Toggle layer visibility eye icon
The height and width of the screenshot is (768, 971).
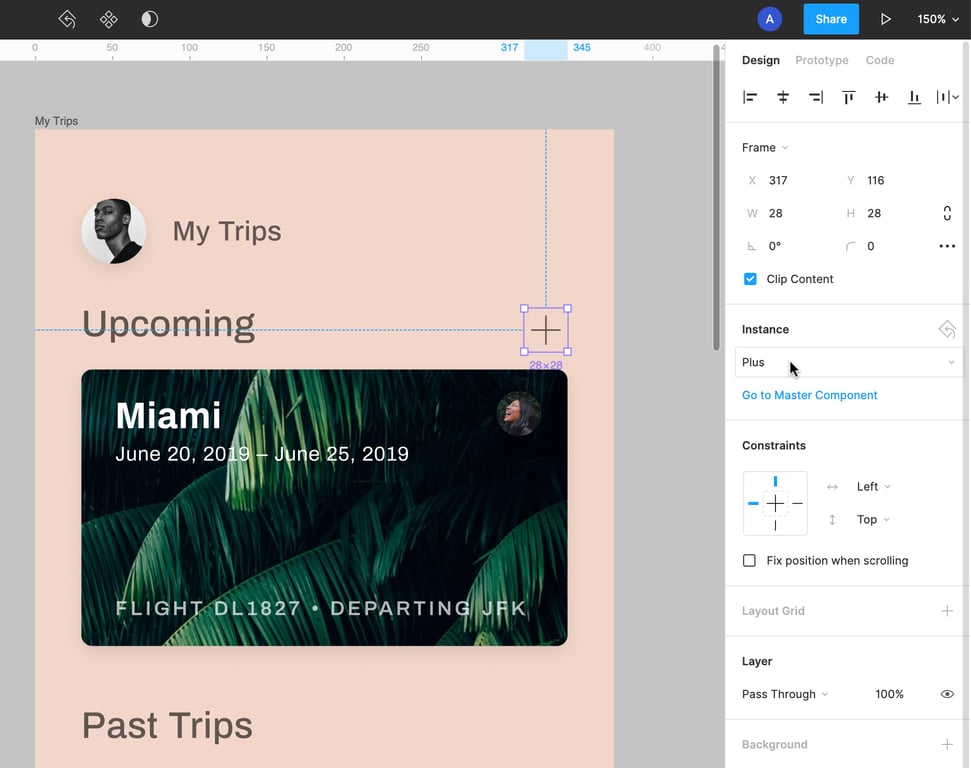(x=946, y=694)
